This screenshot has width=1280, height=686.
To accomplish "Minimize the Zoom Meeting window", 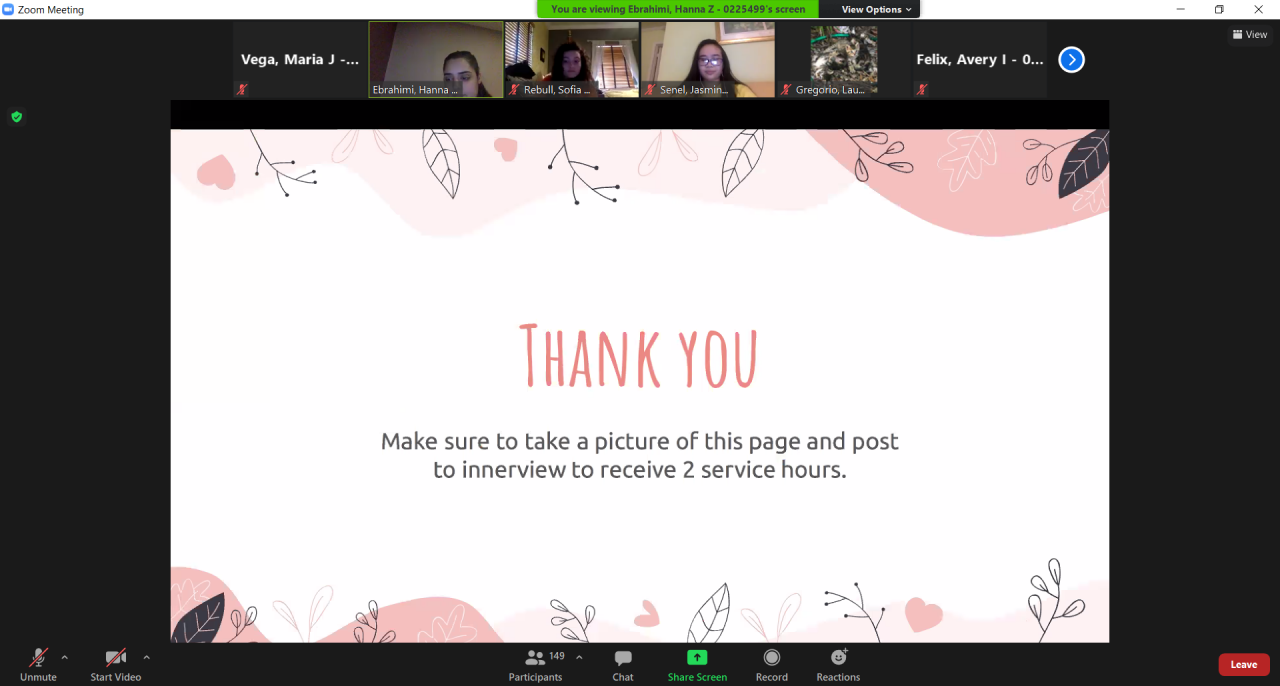I will pyautogui.click(x=1181, y=9).
